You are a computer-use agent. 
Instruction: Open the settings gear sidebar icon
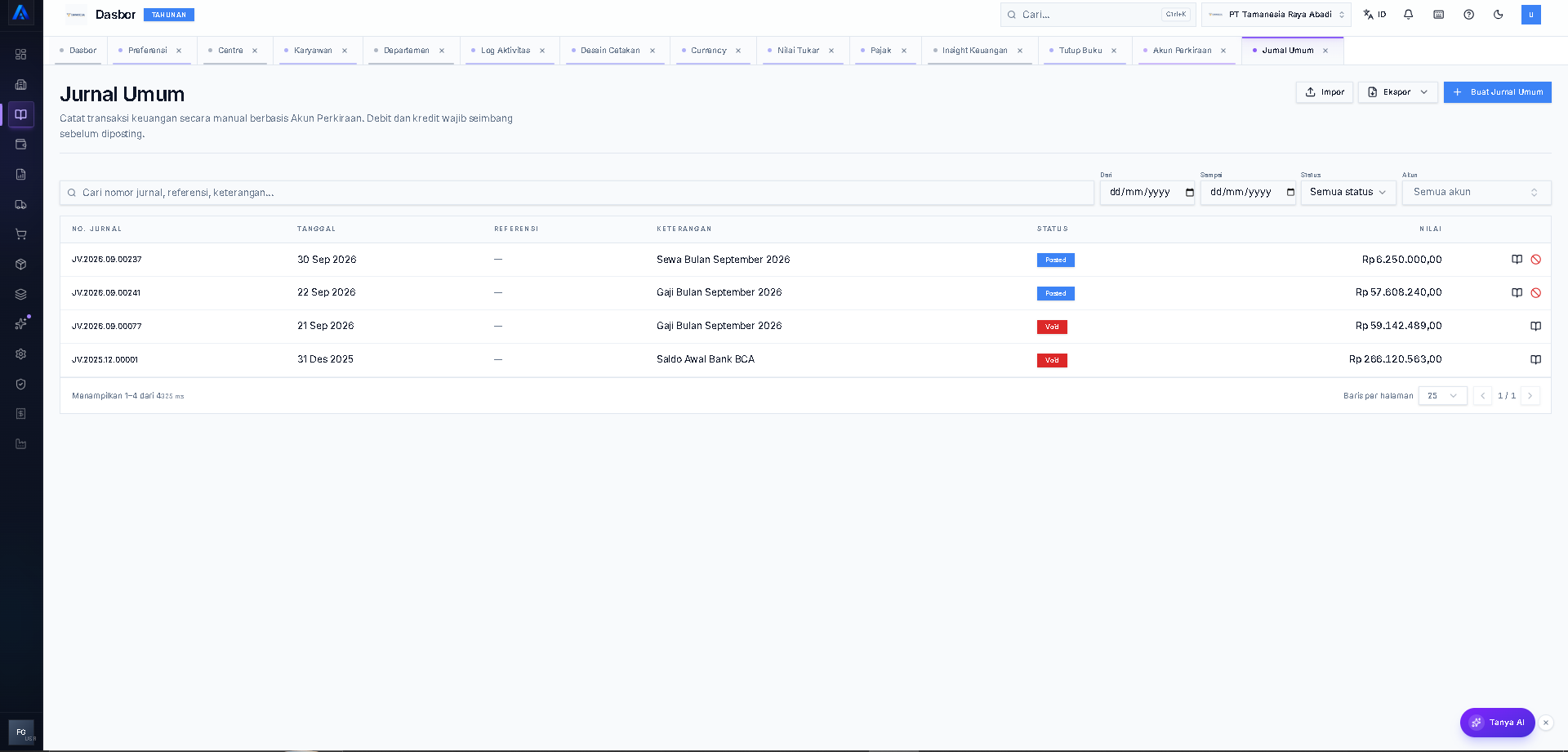tap(21, 354)
